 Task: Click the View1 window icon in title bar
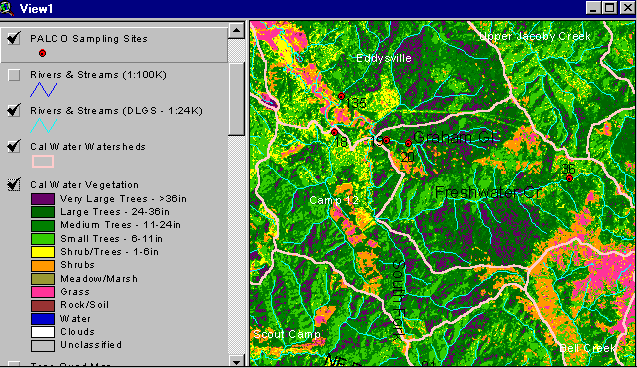[x=7, y=8]
